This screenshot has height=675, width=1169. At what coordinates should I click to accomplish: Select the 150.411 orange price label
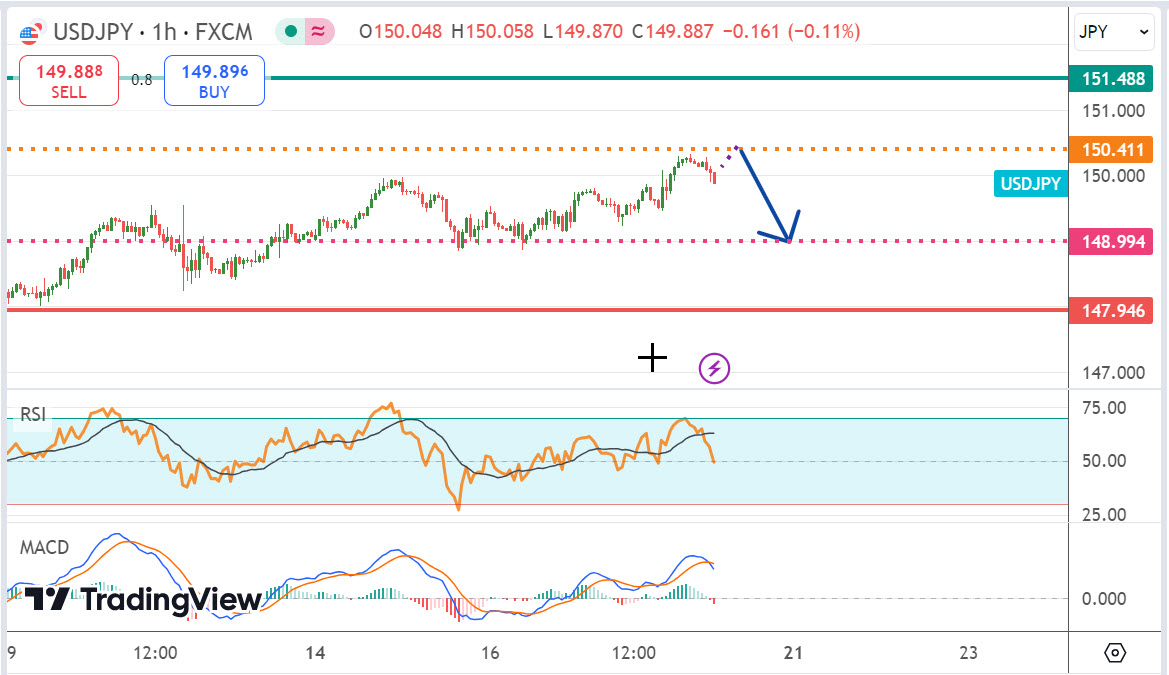tap(1110, 150)
